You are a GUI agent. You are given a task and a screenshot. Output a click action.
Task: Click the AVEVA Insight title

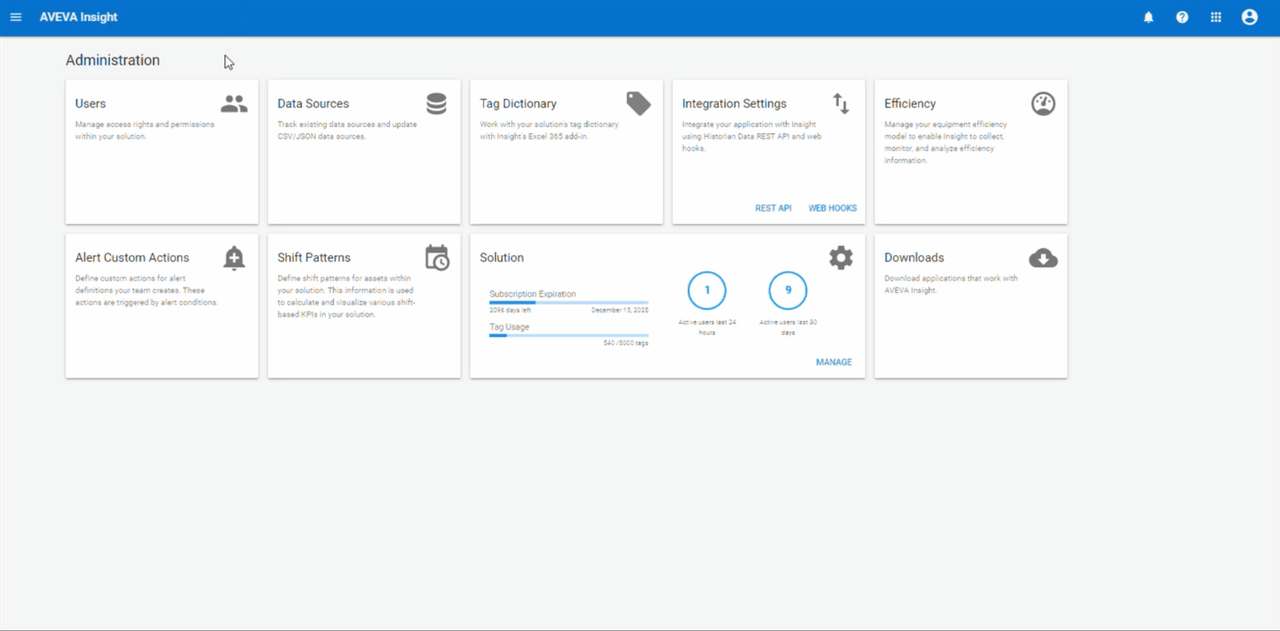(x=78, y=17)
